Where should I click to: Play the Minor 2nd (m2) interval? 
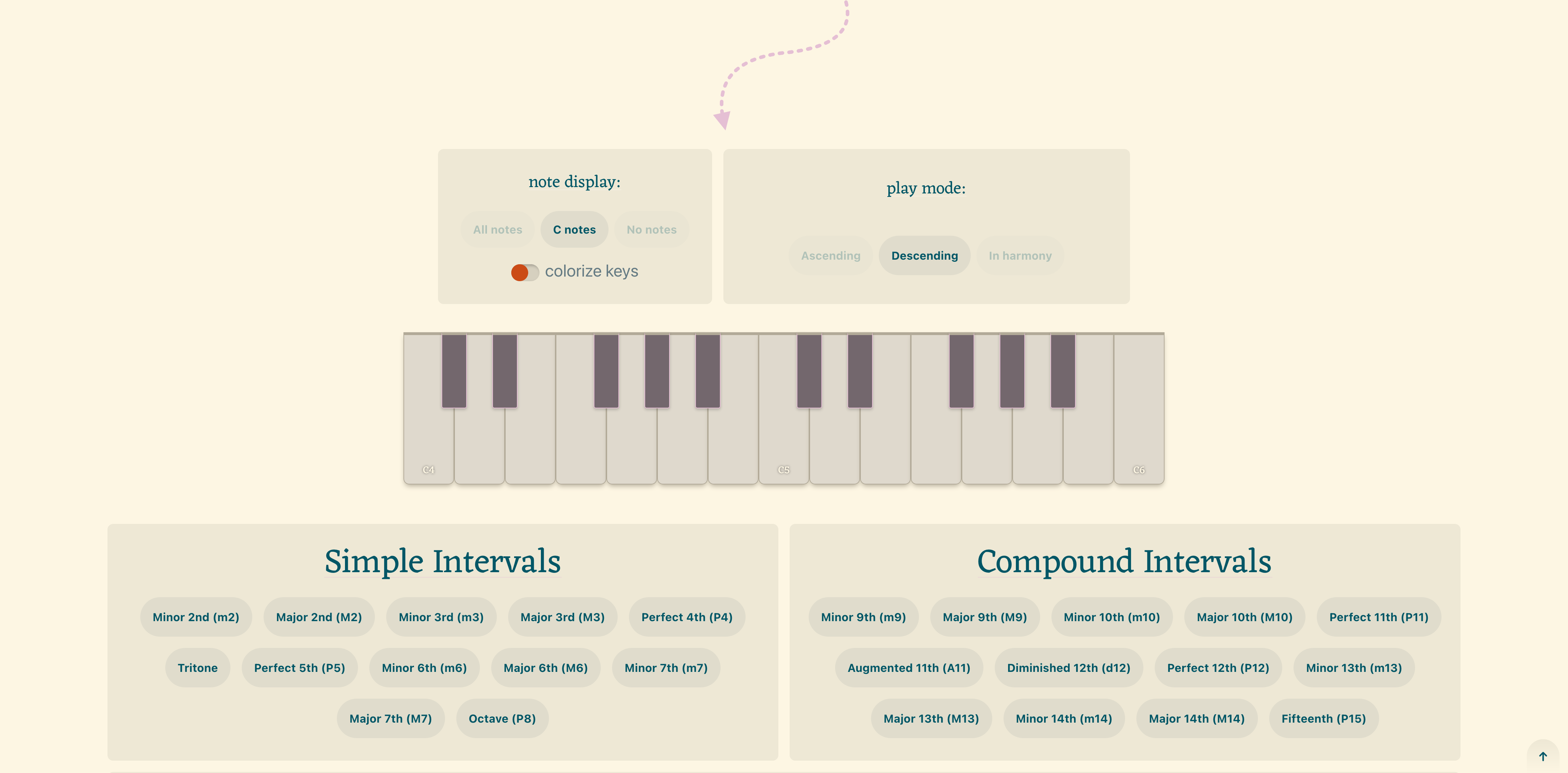(x=196, y=617)
